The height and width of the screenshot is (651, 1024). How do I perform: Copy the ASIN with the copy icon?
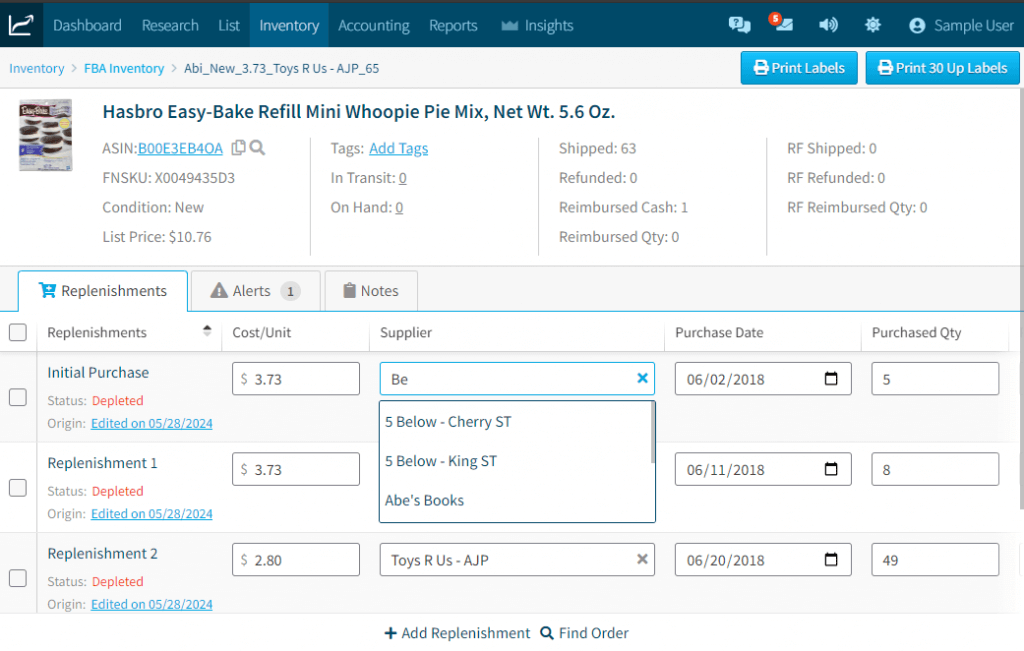(x=238, y=148)
